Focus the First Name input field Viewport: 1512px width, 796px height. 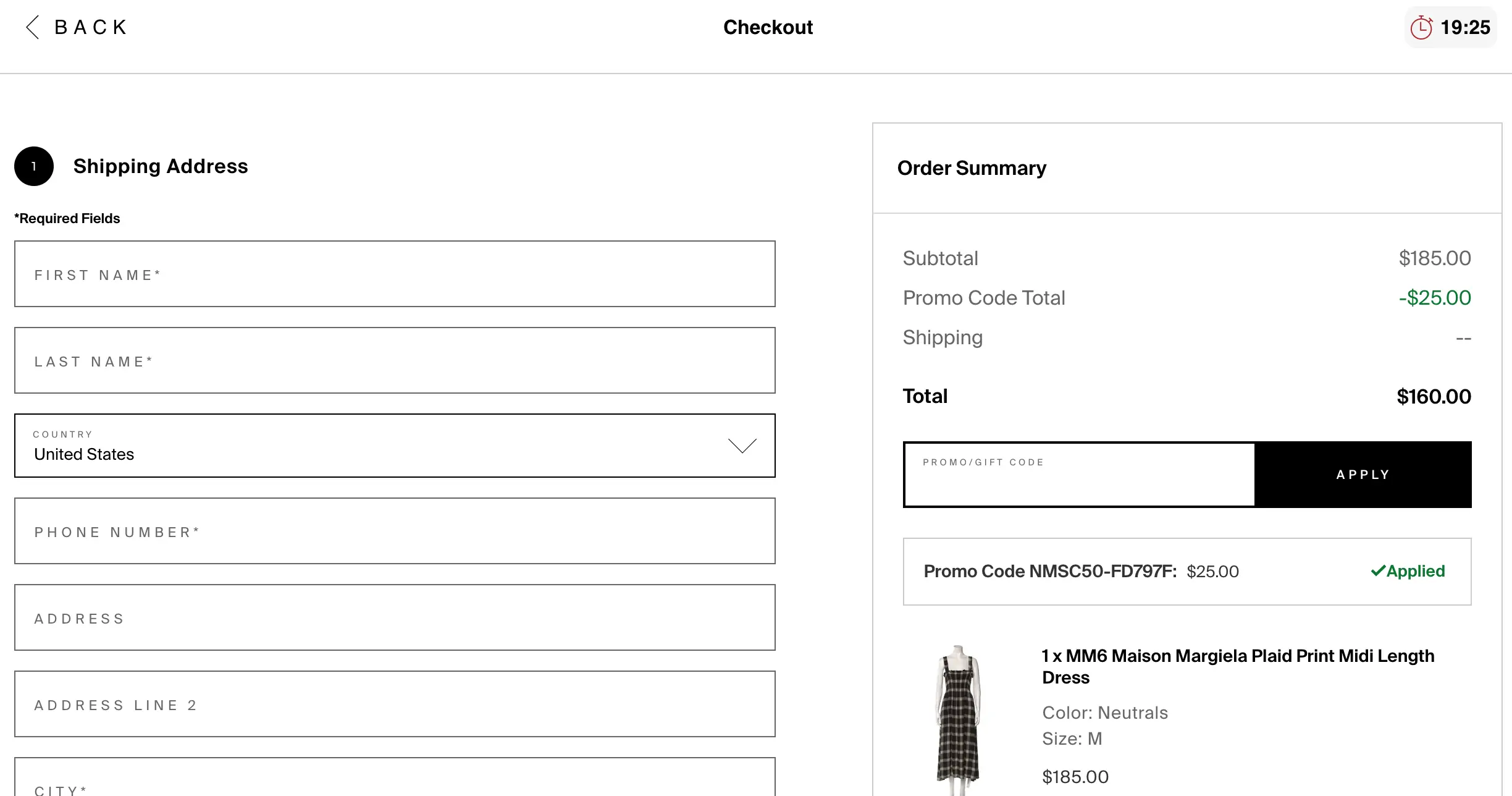coord(395,274)
